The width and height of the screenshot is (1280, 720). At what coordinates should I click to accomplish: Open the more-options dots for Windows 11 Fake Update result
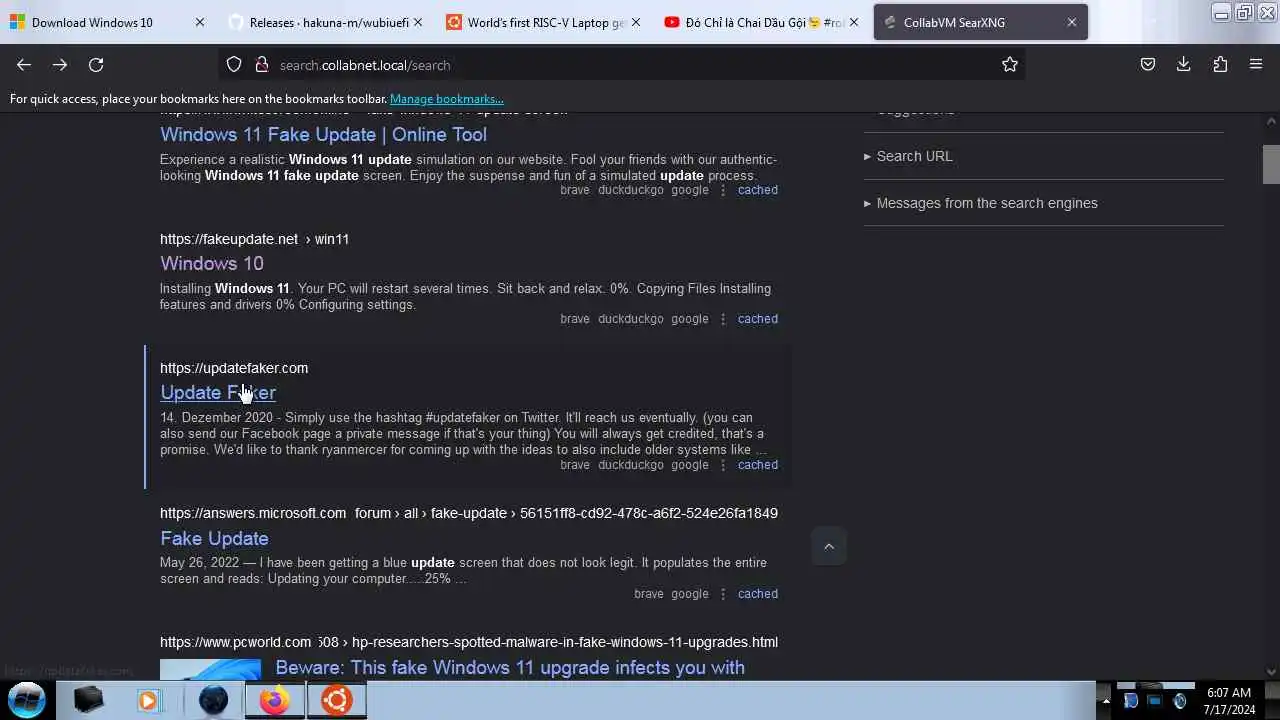[723, 190]
